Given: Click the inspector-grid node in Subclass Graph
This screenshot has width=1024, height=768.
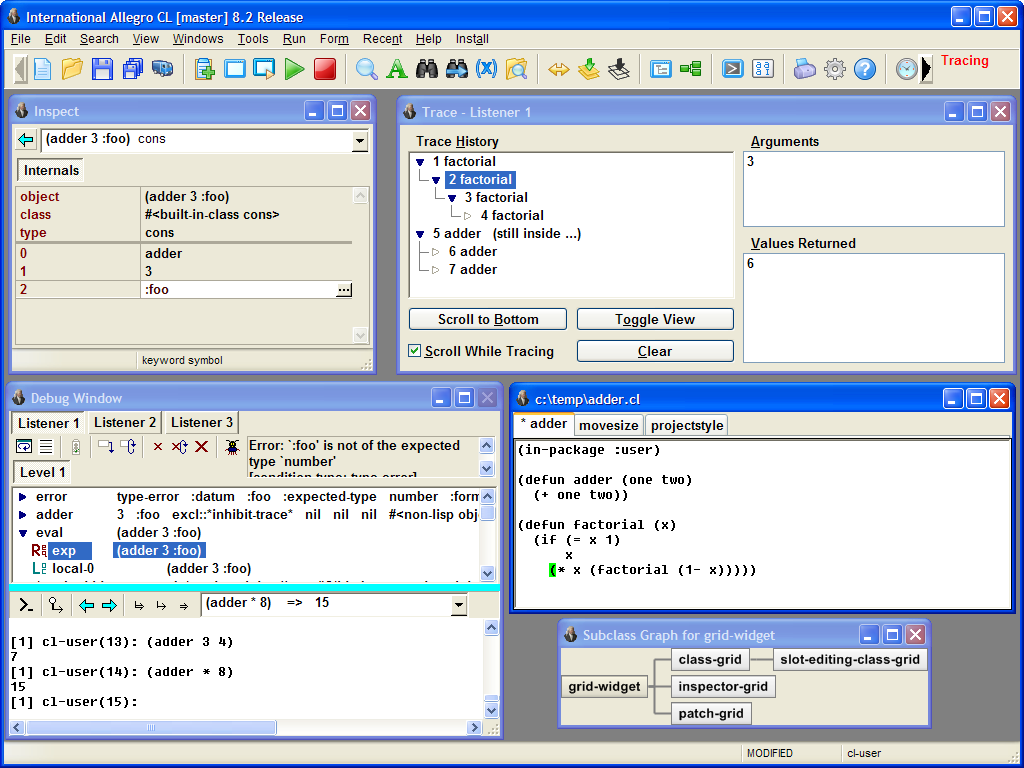Looking at the screenshot, I should coord(723,686).
